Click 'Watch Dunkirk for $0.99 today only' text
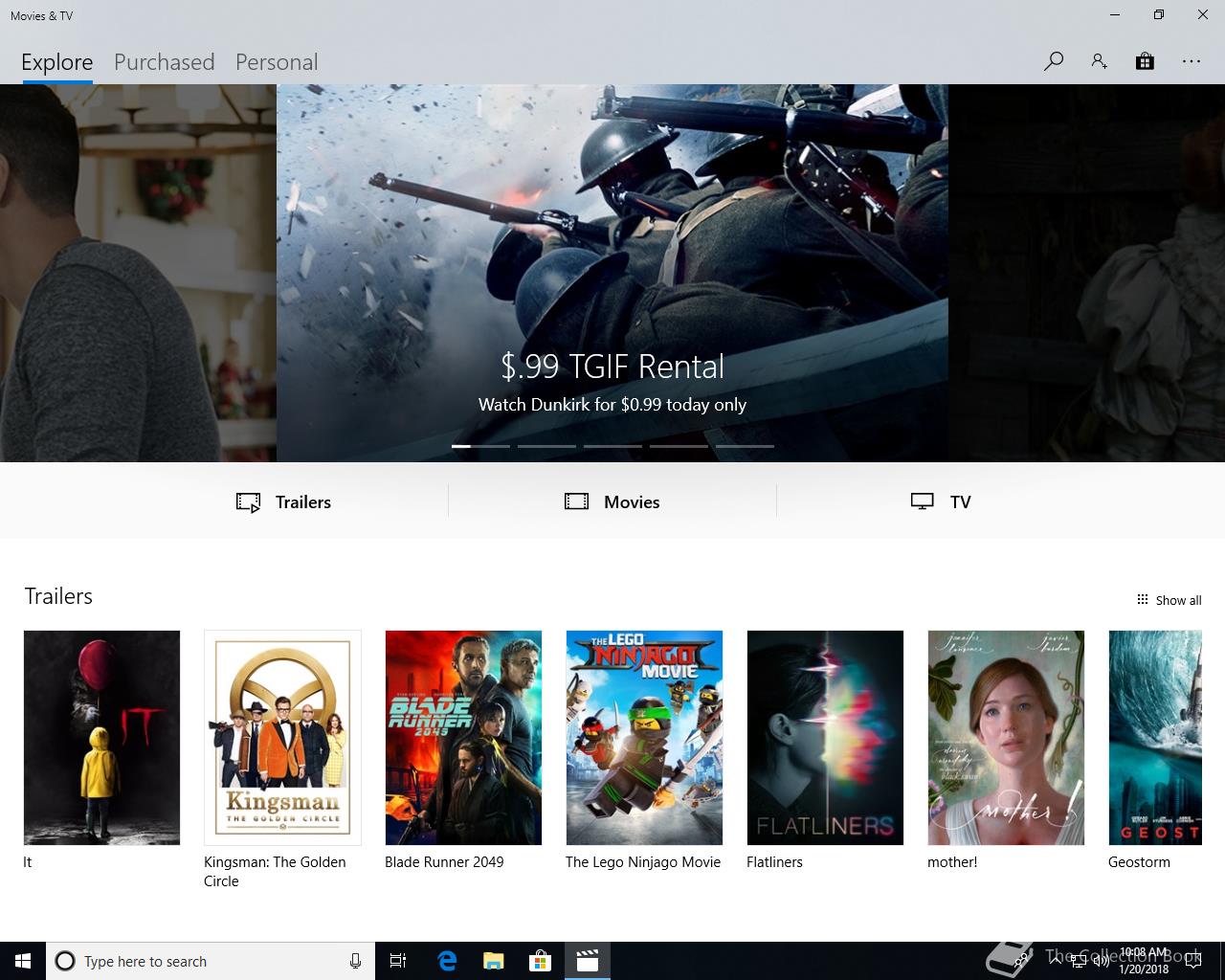This screenshot has width=1225, height=980. coord(612,405)
